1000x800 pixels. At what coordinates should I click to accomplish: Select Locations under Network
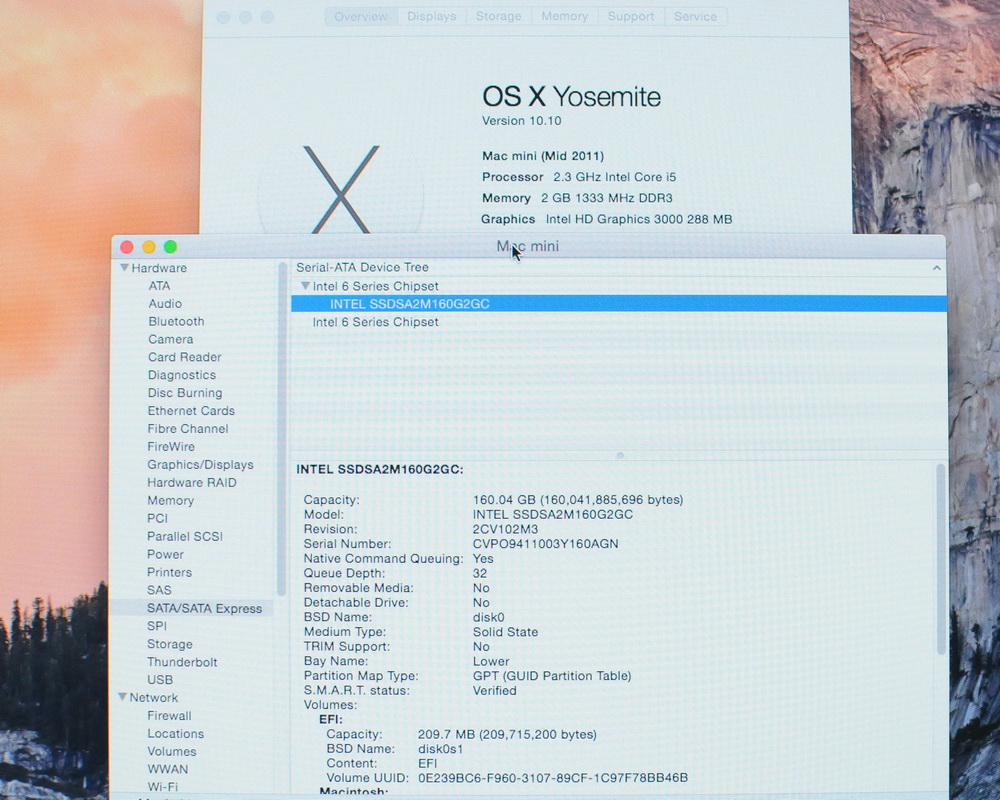click(x=175, y=734)
